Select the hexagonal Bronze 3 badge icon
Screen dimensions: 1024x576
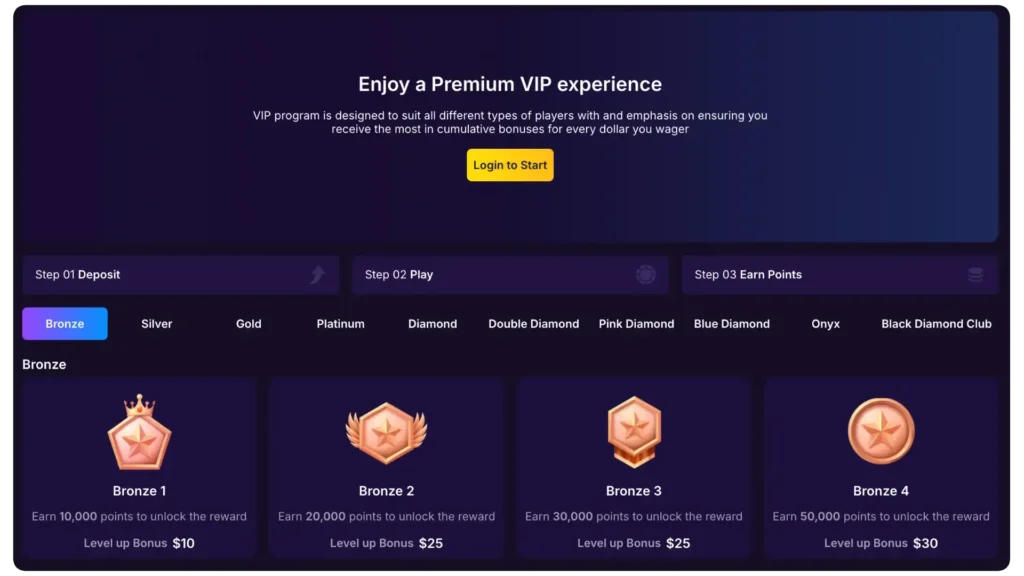point(633,432)
